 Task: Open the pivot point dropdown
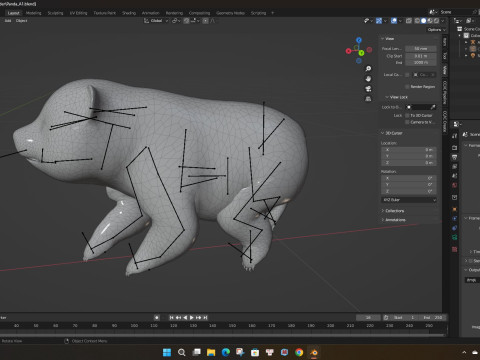pos(176,21)
